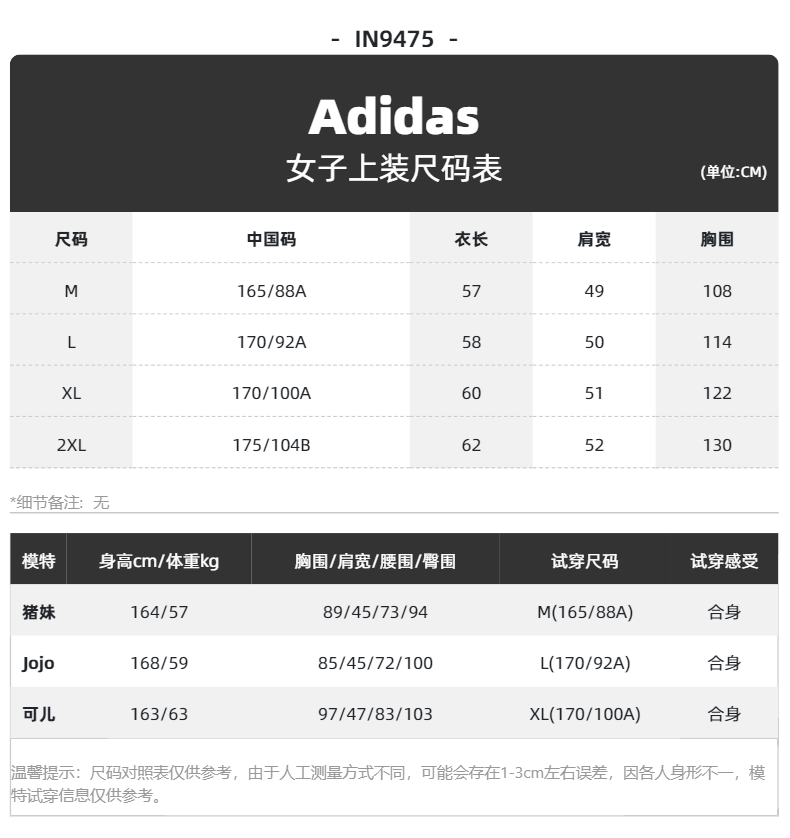Select the Adidas brand title

[x=394, y=117]
